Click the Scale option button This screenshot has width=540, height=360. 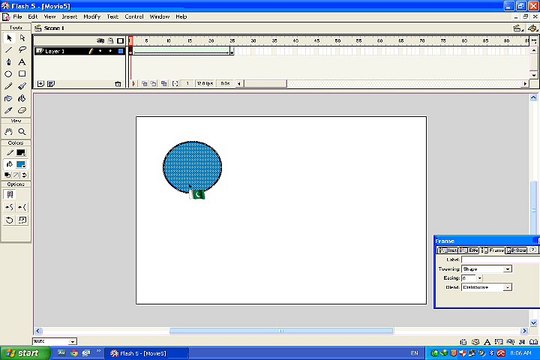point(22,220)
